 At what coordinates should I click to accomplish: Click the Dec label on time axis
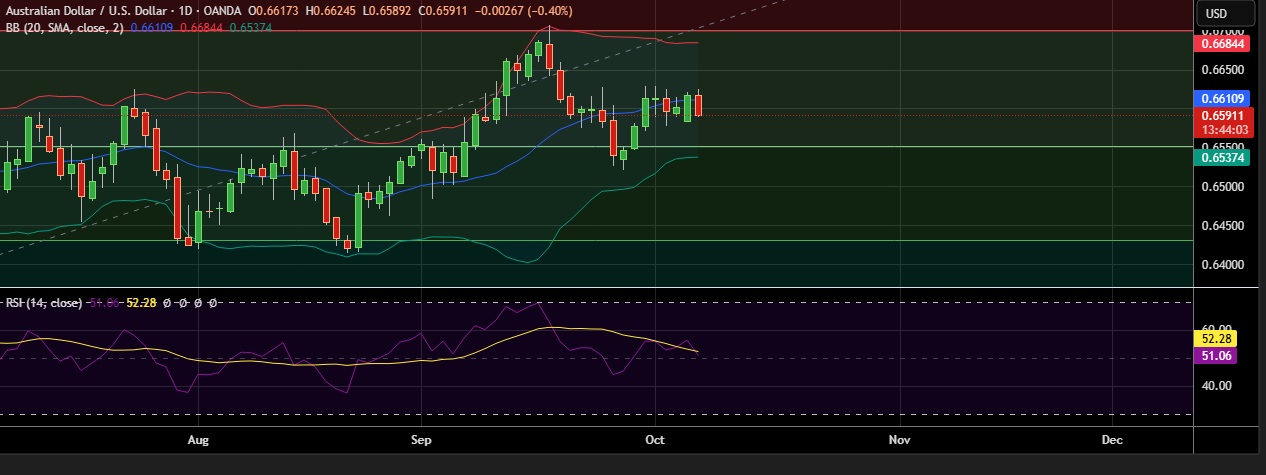(1111, 440)
